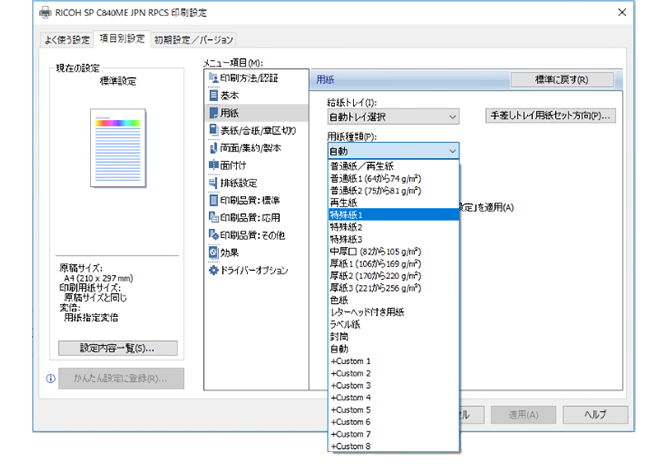Click the 印刷品質:その他 icon

point(213,235)
